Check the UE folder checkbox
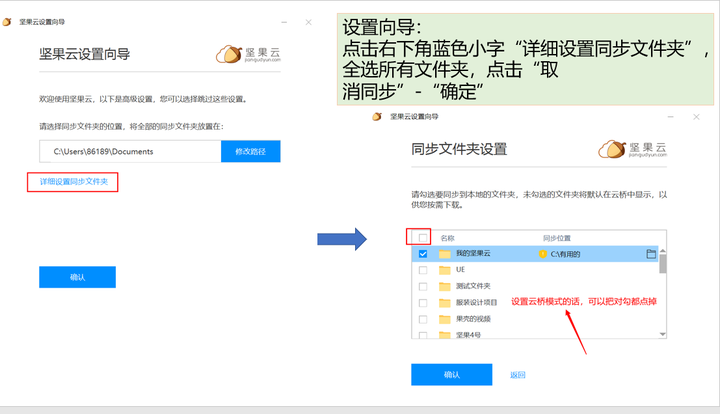 [423, 270]
